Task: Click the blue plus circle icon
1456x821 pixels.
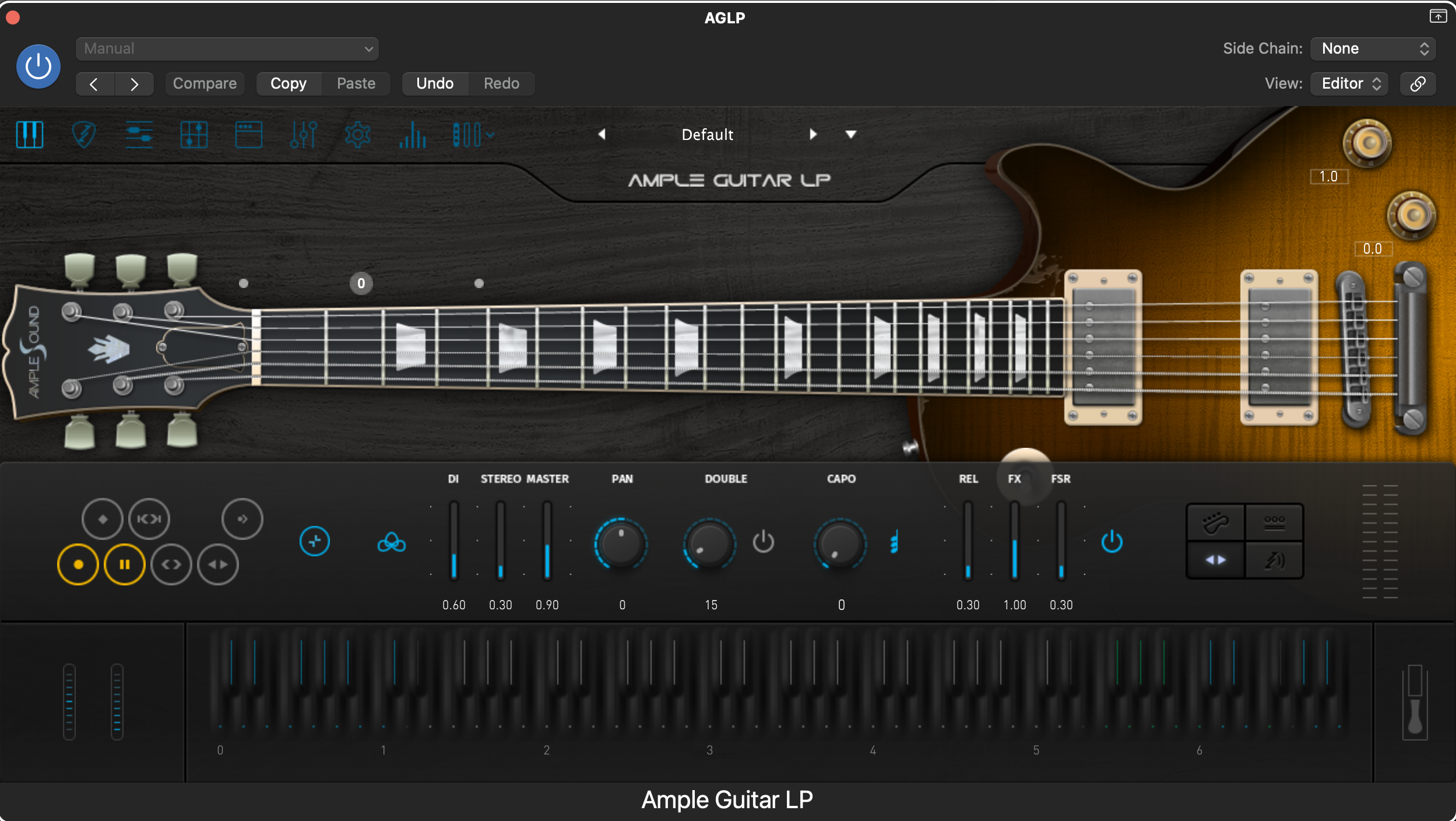Action: tap(315, 542)
